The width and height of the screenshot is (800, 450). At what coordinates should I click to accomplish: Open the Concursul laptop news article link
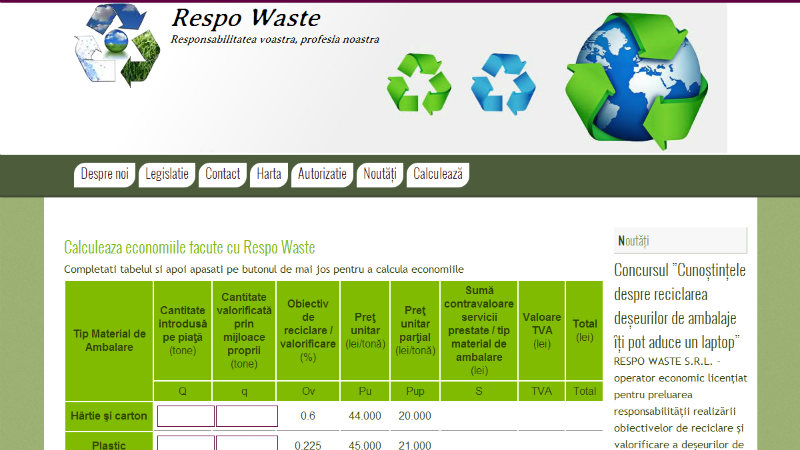pyautogui.click(x=679, y=305)
